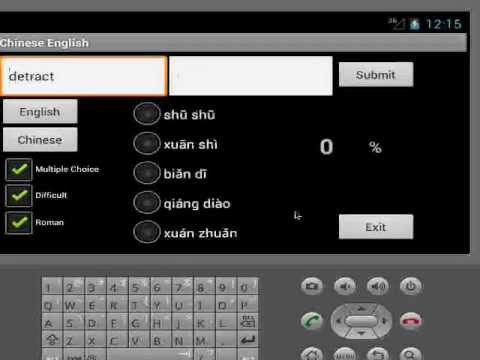Click the D-pad left arrow
Image resolution: width=480 pixels, height=360 pixels.
point(338,321)
